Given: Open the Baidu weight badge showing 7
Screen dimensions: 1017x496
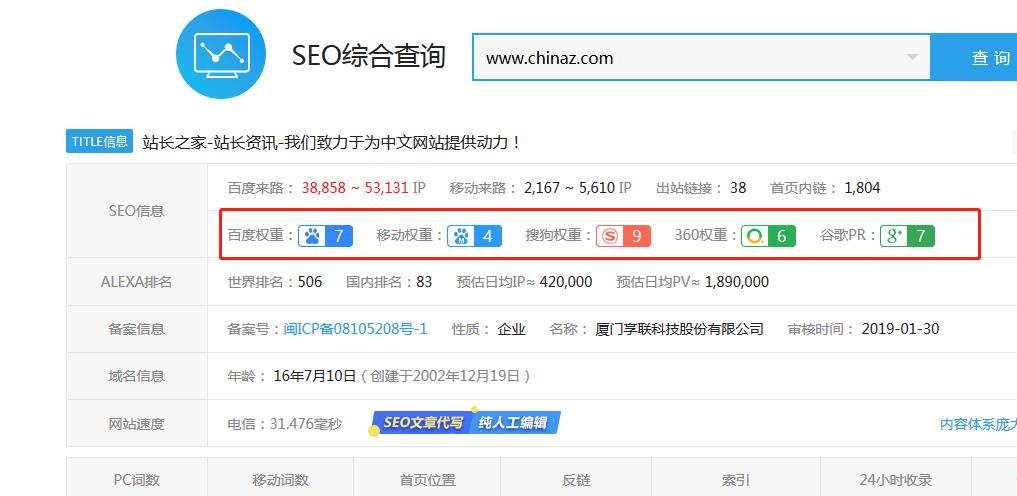Looking at the screenshot, I should click(326, 236).
